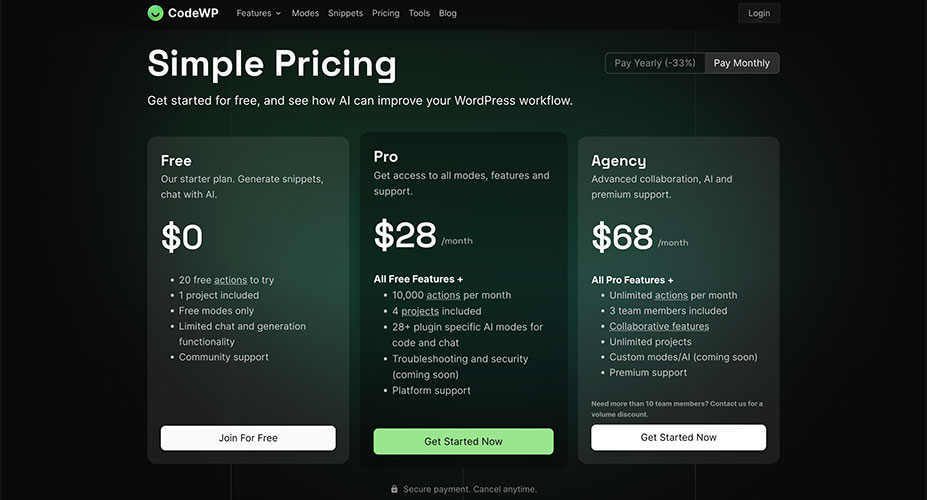Click the CodeWP brand name text

(x=194, y=13)
